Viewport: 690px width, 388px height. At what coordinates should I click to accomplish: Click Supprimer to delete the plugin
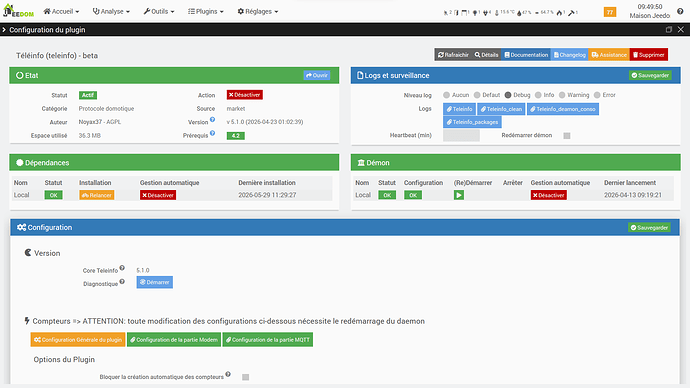649,55
